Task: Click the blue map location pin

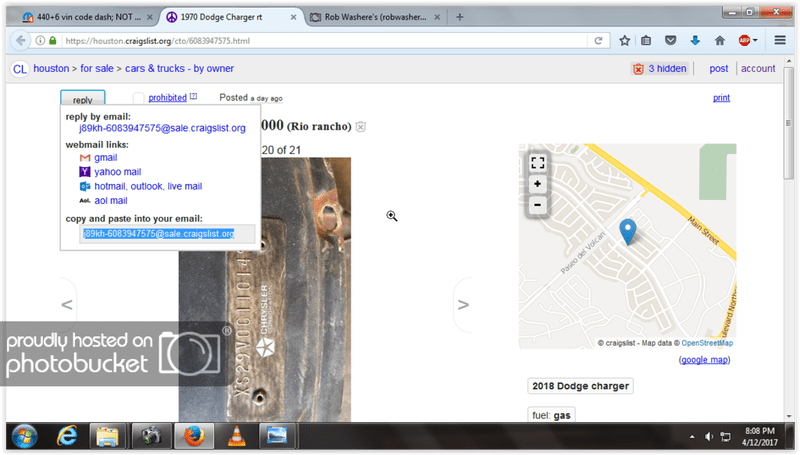Action: [x=628, y=231]
